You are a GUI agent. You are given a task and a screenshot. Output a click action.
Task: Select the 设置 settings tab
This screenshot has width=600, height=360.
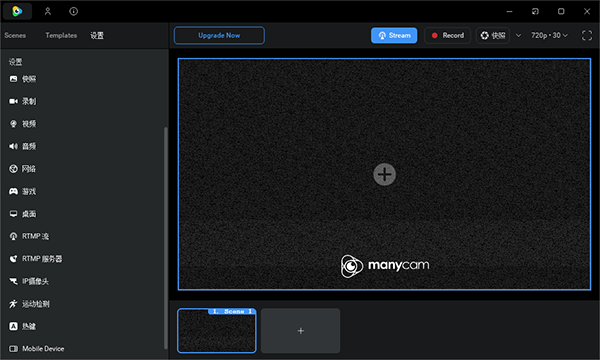pos(97,36)
